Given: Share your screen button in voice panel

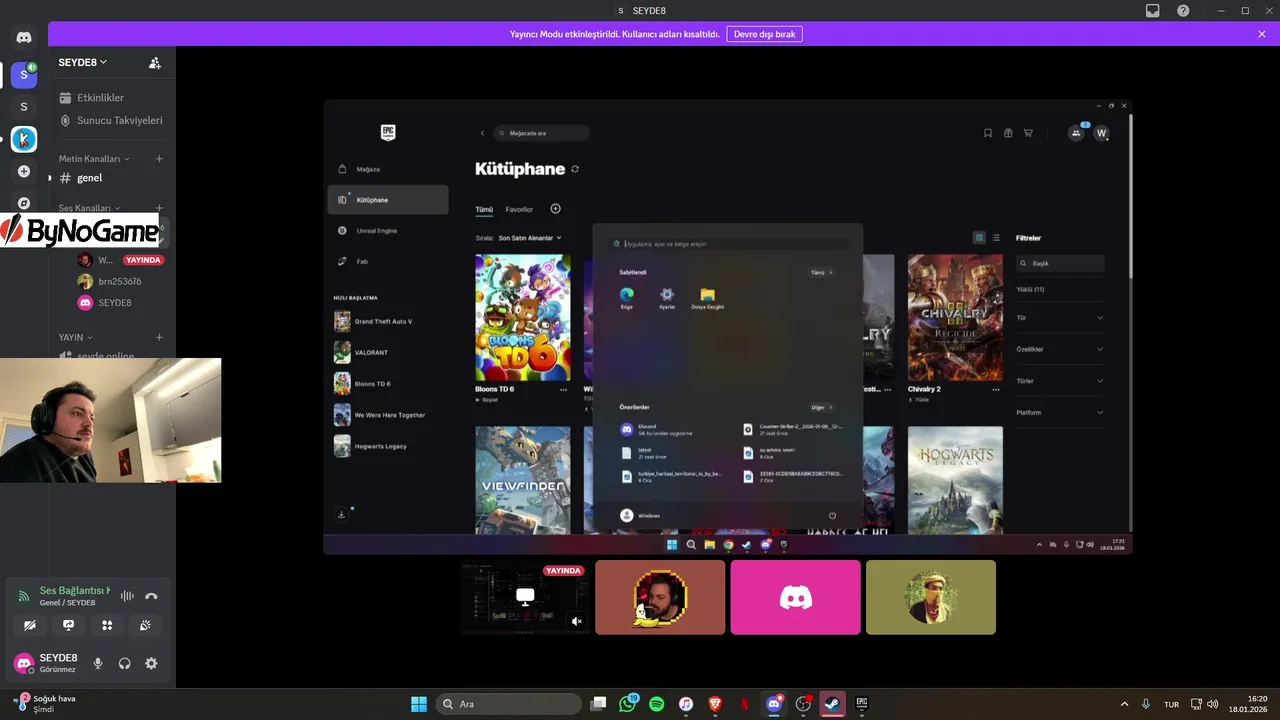Looking at the screenshot, I should pyautogui.click(x=68, y=625).
